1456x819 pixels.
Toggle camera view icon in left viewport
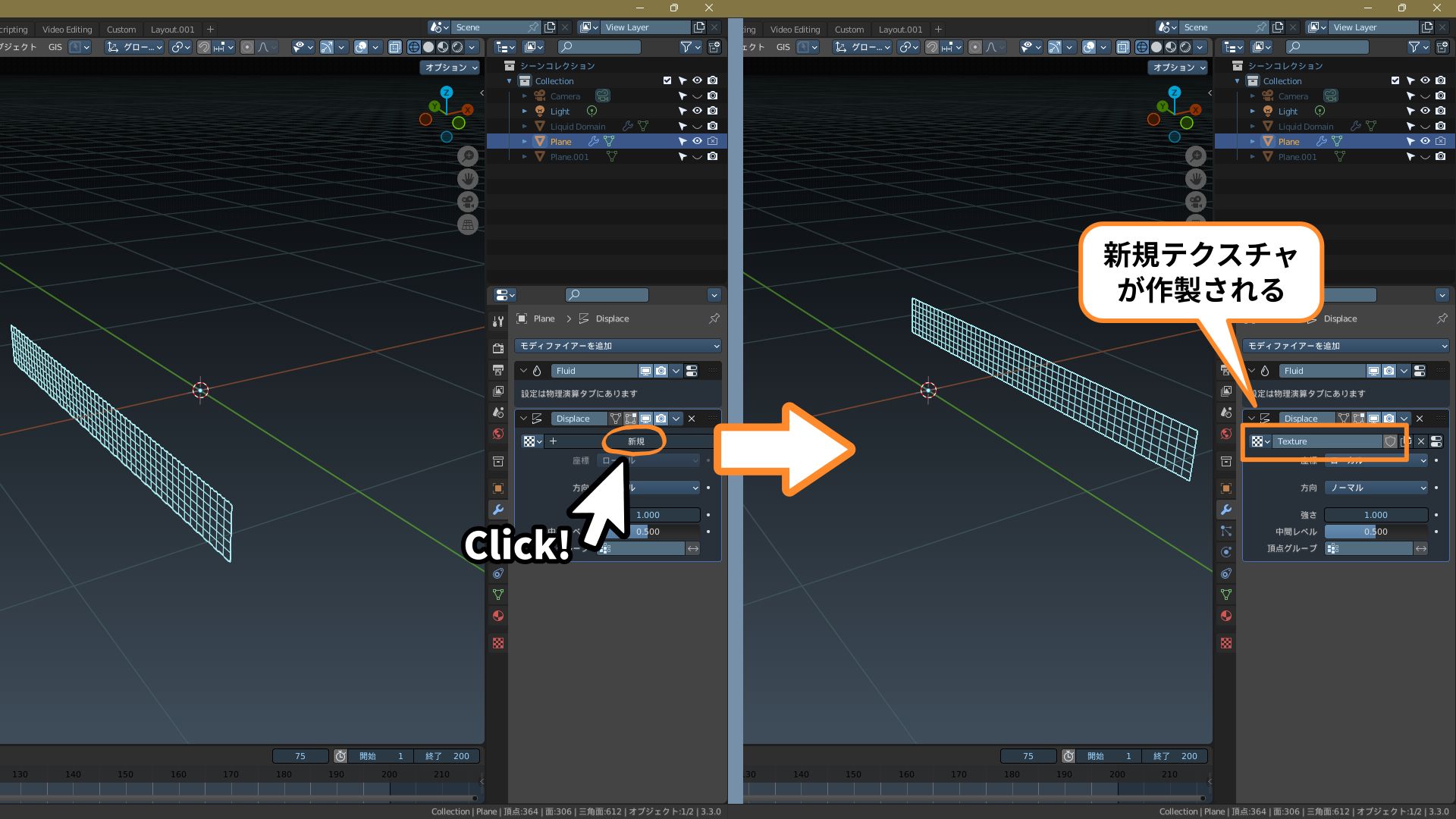pyautogui.click(x=468, y=202)
